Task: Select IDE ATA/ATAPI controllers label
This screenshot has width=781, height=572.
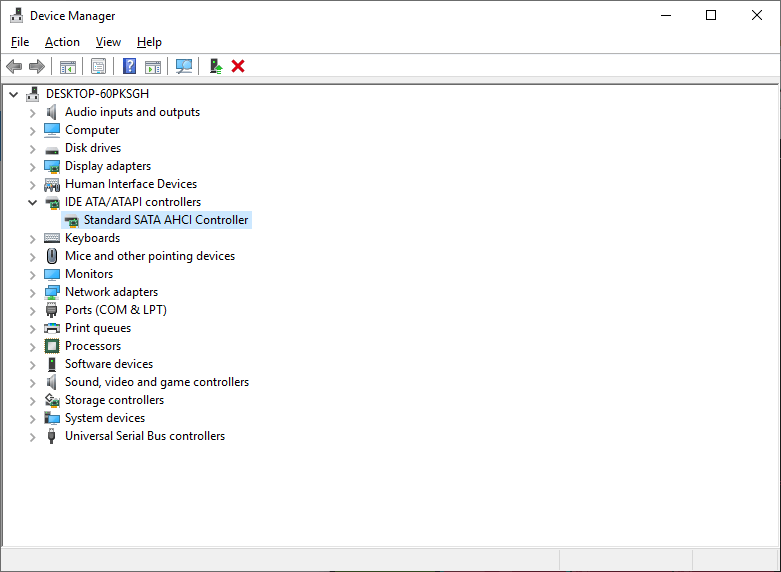Action: point(133,202)
